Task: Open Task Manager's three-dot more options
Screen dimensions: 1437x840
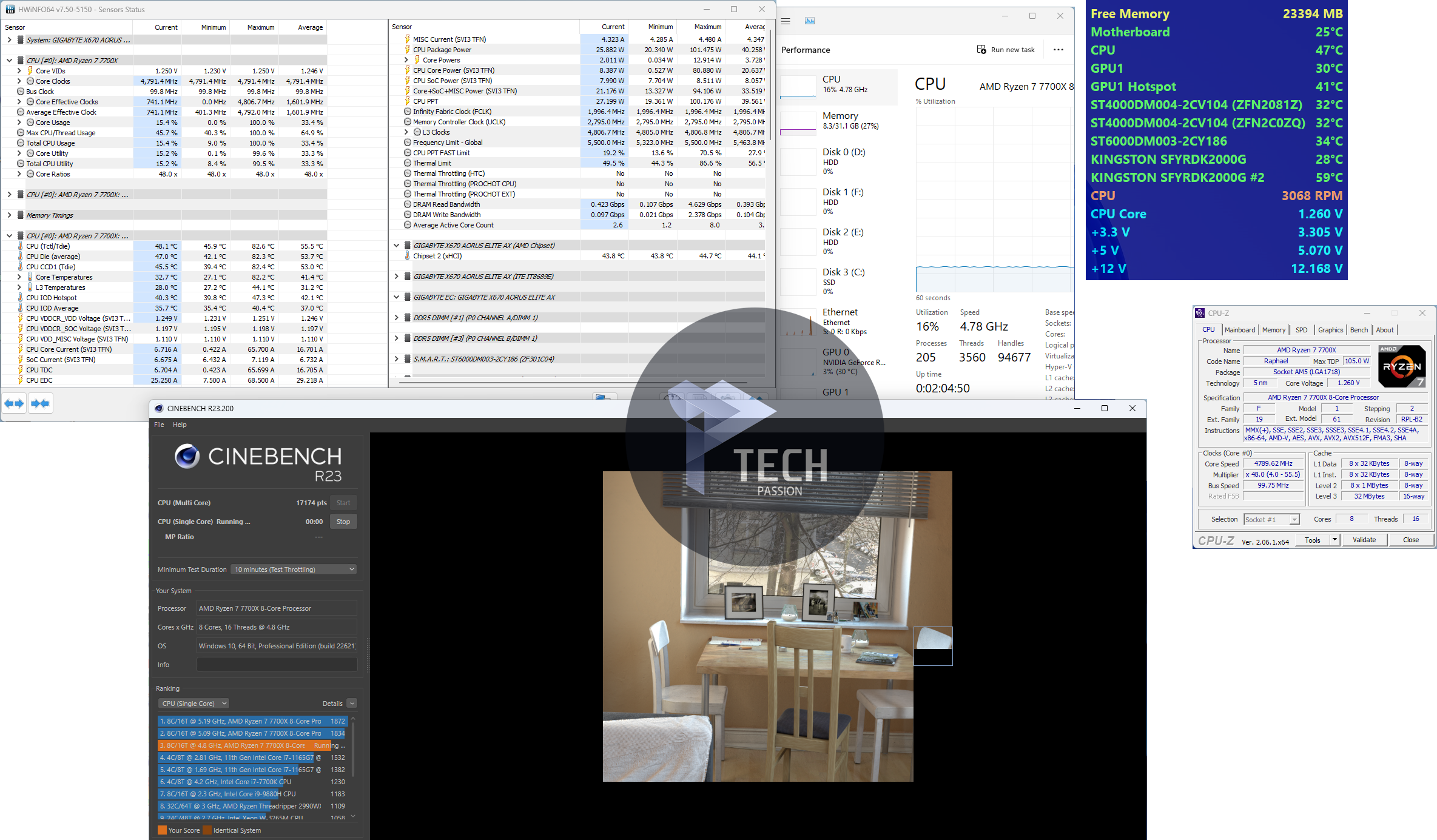Action: click(x=1058, y=50)
